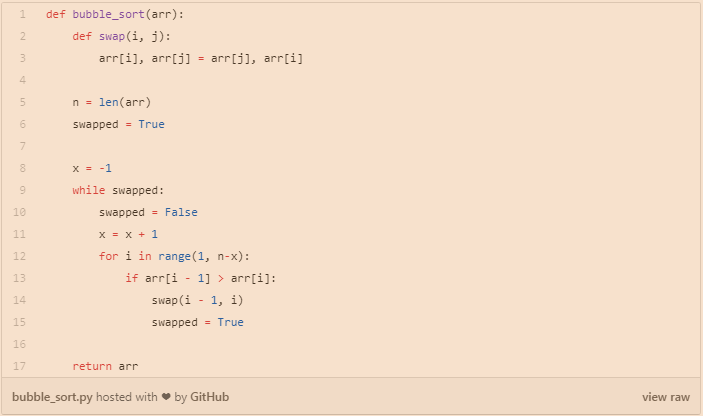Image resolution: width=703 pixels, height=416 pixels.
Task: Click the 'len' function call
Action: point(108,102)
